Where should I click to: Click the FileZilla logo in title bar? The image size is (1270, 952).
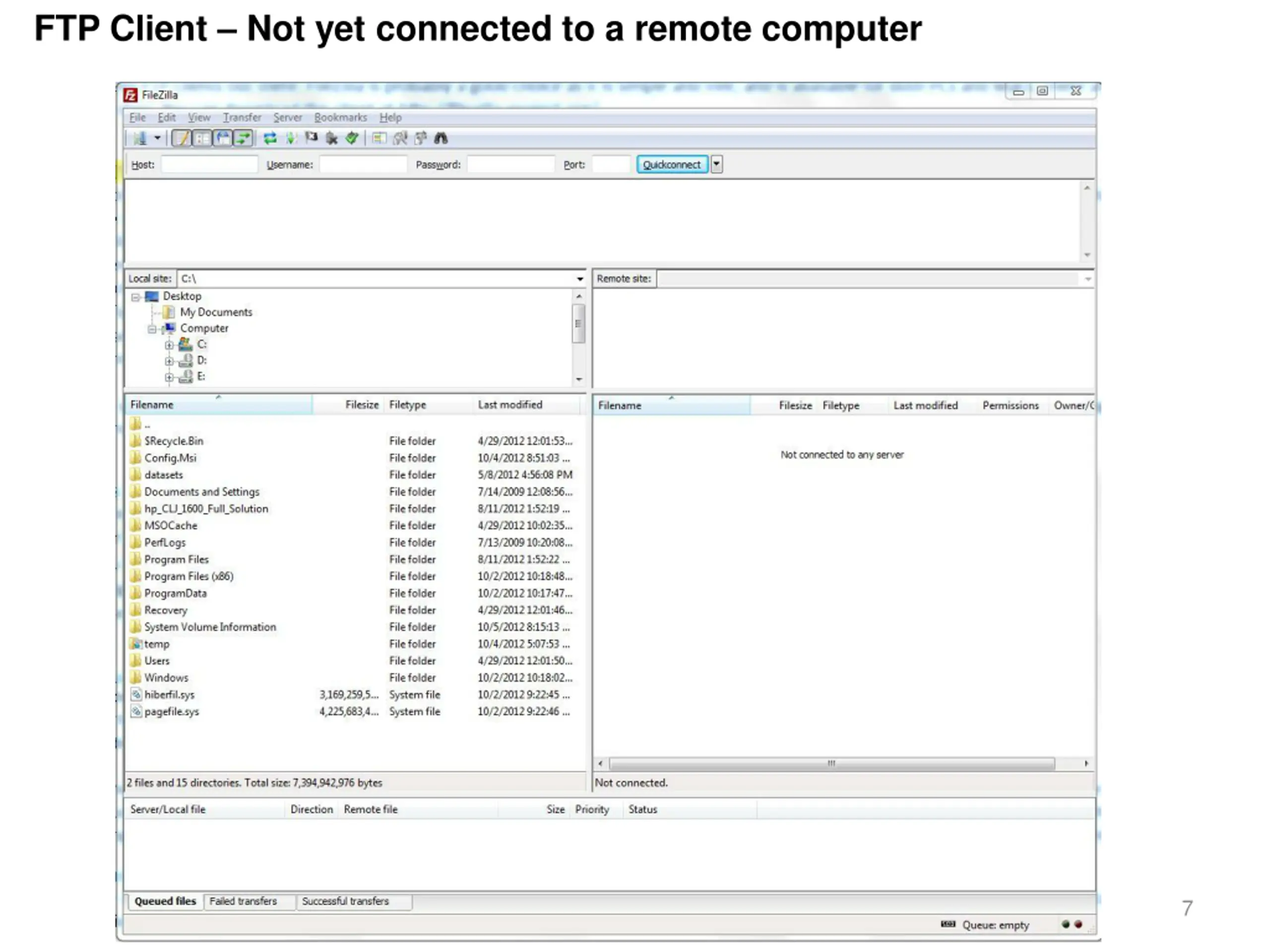coord(131,95)
